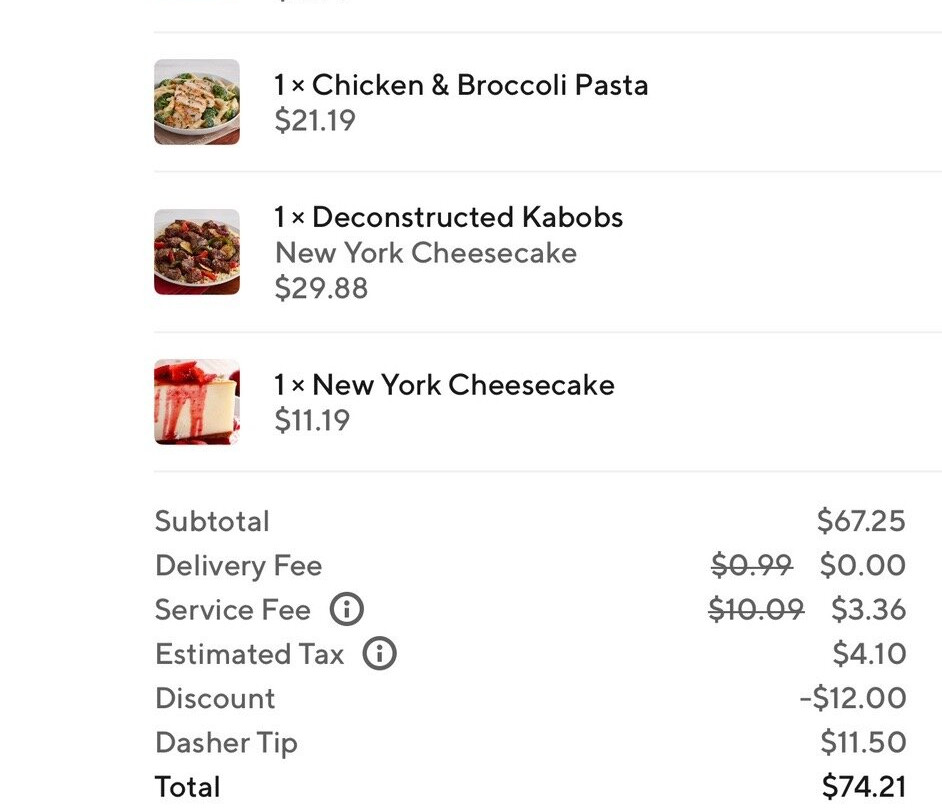This screenshot has height=808, width=942.
Task: Click the crossed-out $0.99 delivery fee
Action: click(752, 566)
